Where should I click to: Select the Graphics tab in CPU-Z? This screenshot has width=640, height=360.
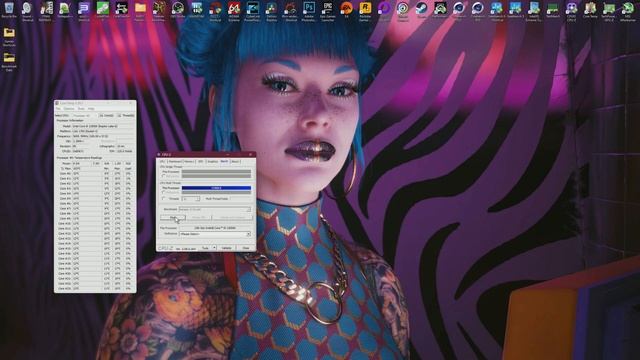pyautogui.click(x=213, y=162)
